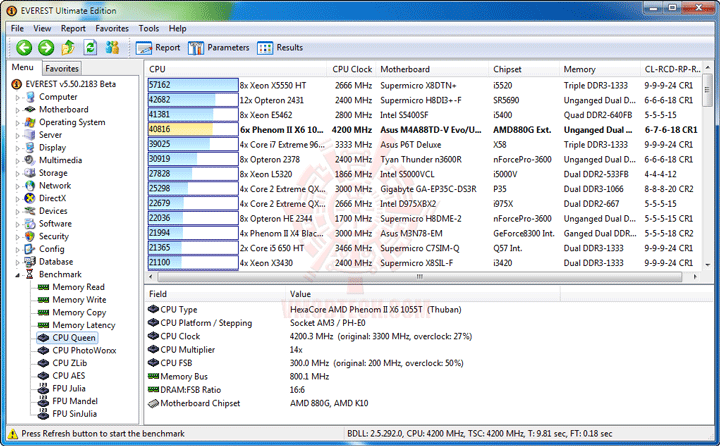
Task: Expand the Storage tree node
Action: (17, 174)
